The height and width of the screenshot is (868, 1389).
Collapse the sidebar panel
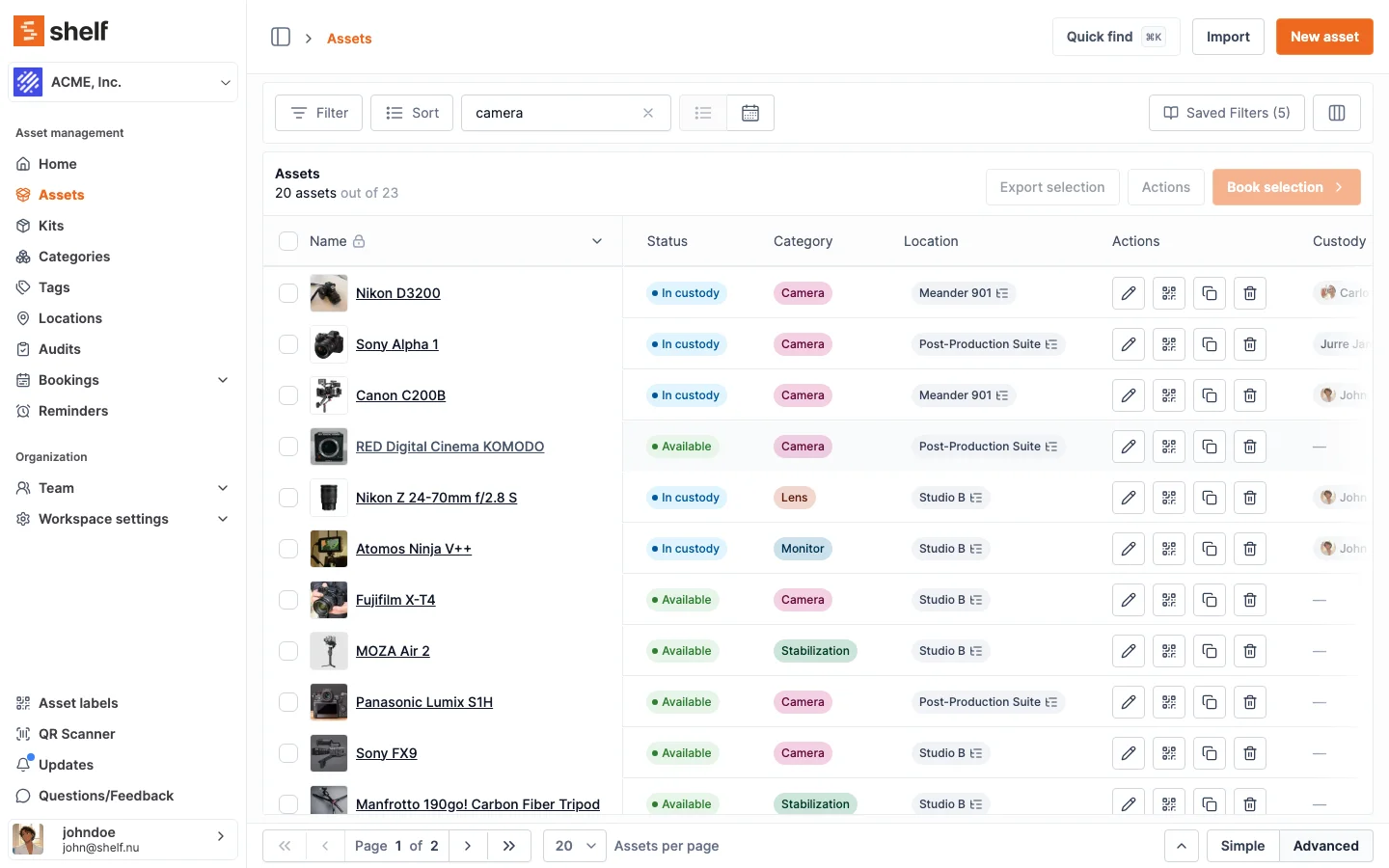(x=281, y=38)
